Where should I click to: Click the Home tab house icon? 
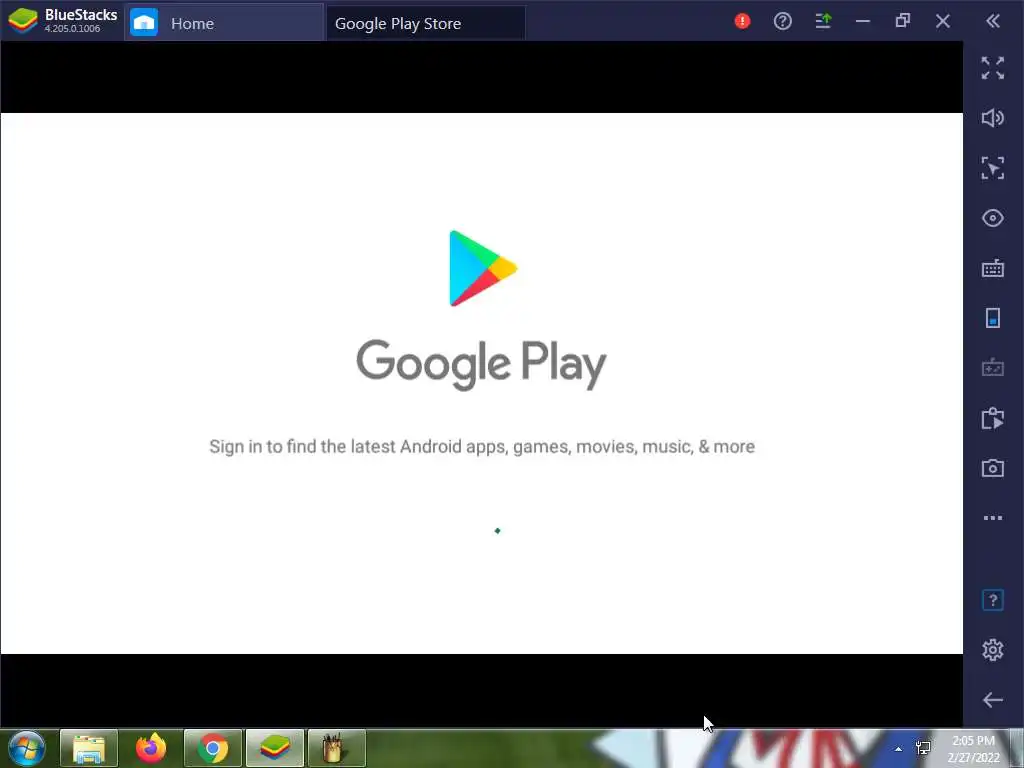click(144, 23)
